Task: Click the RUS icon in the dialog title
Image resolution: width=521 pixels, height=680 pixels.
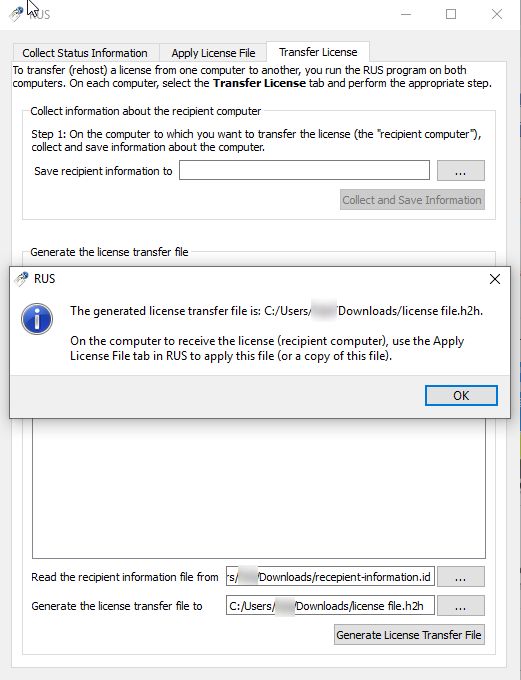Action: tap(21, 279)
